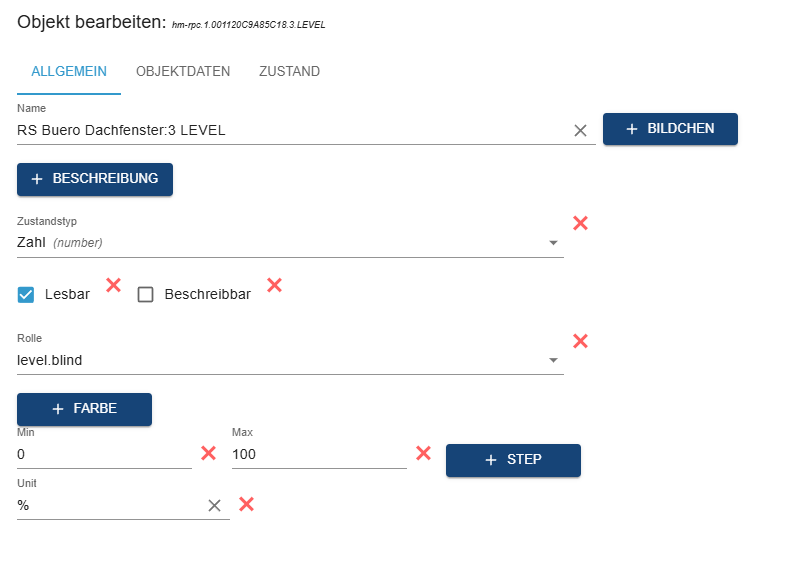Switch to the OBJEKTDATEN tab

(x=183, y=72)
